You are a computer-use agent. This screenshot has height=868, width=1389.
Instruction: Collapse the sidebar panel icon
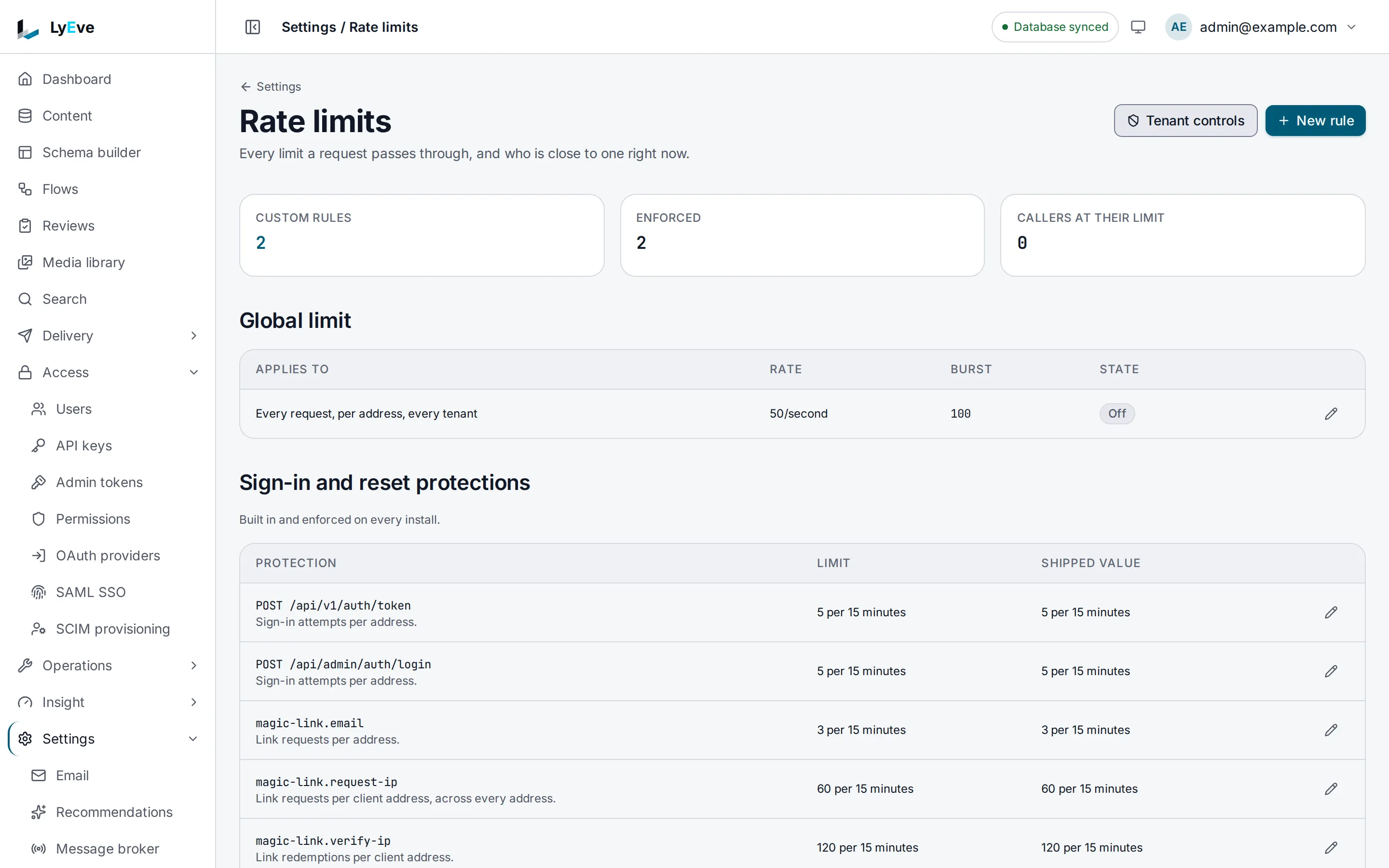pyautogui.click(x=253, y=27)
